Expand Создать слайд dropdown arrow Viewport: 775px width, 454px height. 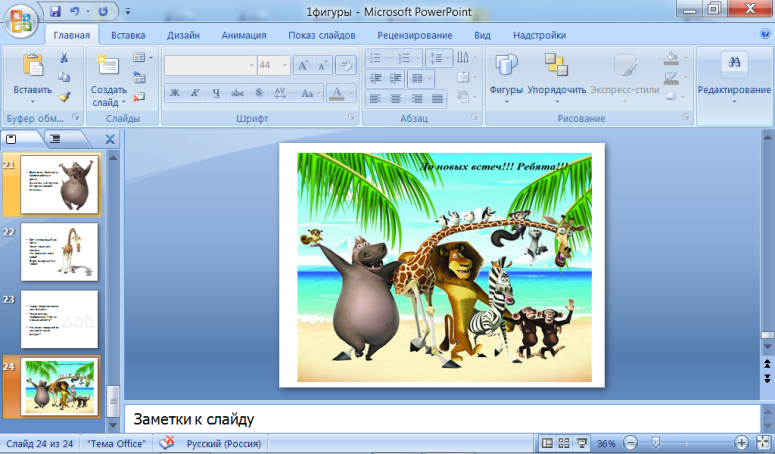pyautogui.click(x=124, y=102)
